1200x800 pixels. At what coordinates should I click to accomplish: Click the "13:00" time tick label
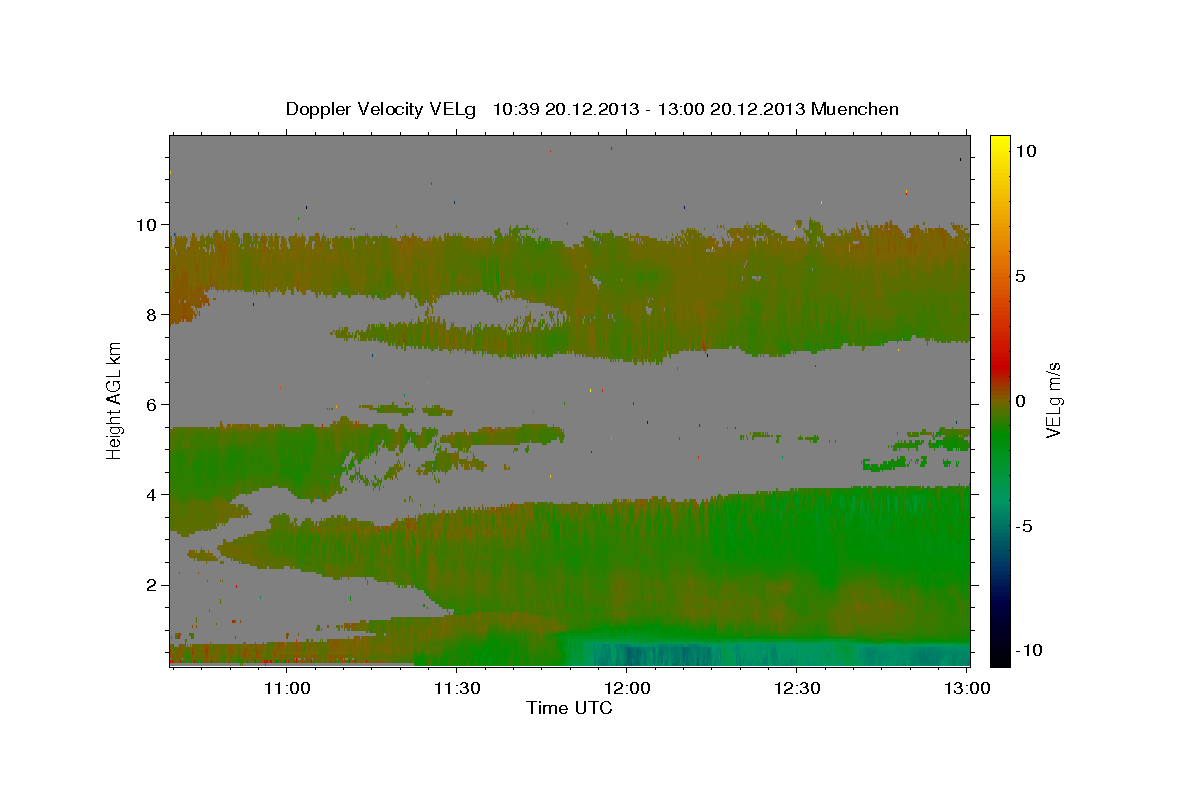click(966, 689)
